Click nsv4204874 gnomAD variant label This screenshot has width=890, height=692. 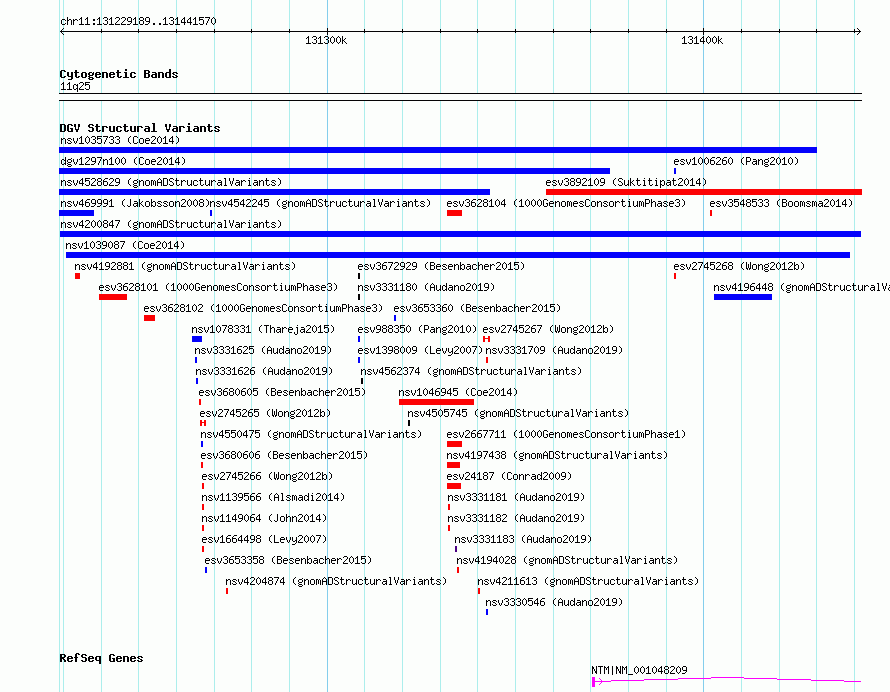pyautogui.click(x=336, y=581)
